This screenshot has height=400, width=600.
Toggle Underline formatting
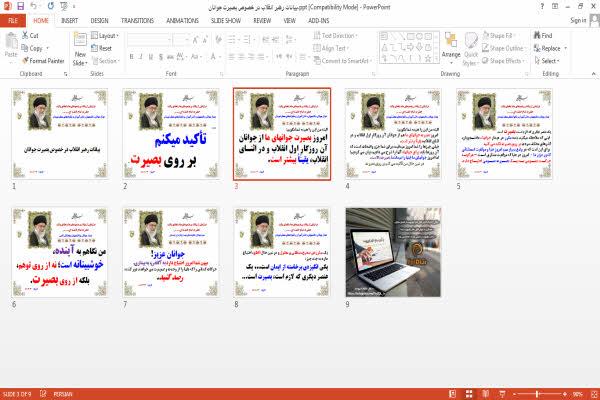151,57
